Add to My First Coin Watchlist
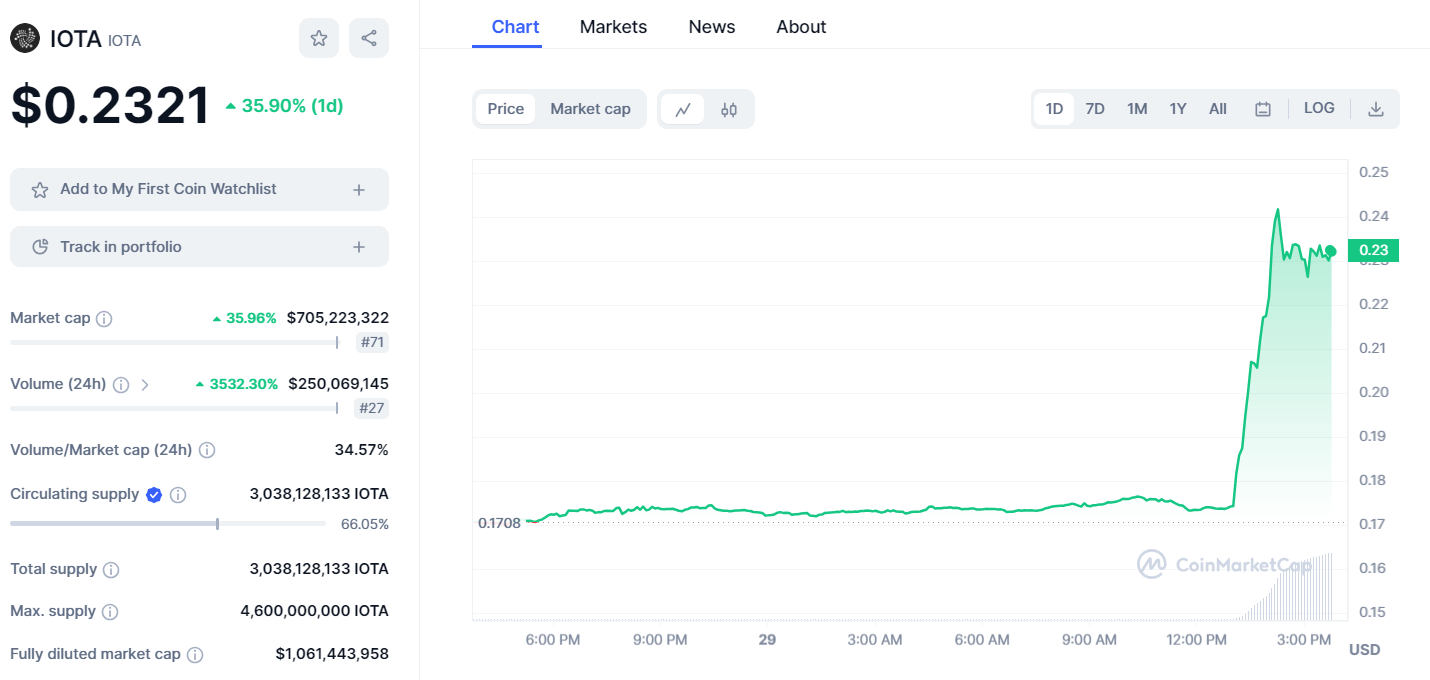The width and height of the screenshot is (1430, 680). click(x=199, y=190)
